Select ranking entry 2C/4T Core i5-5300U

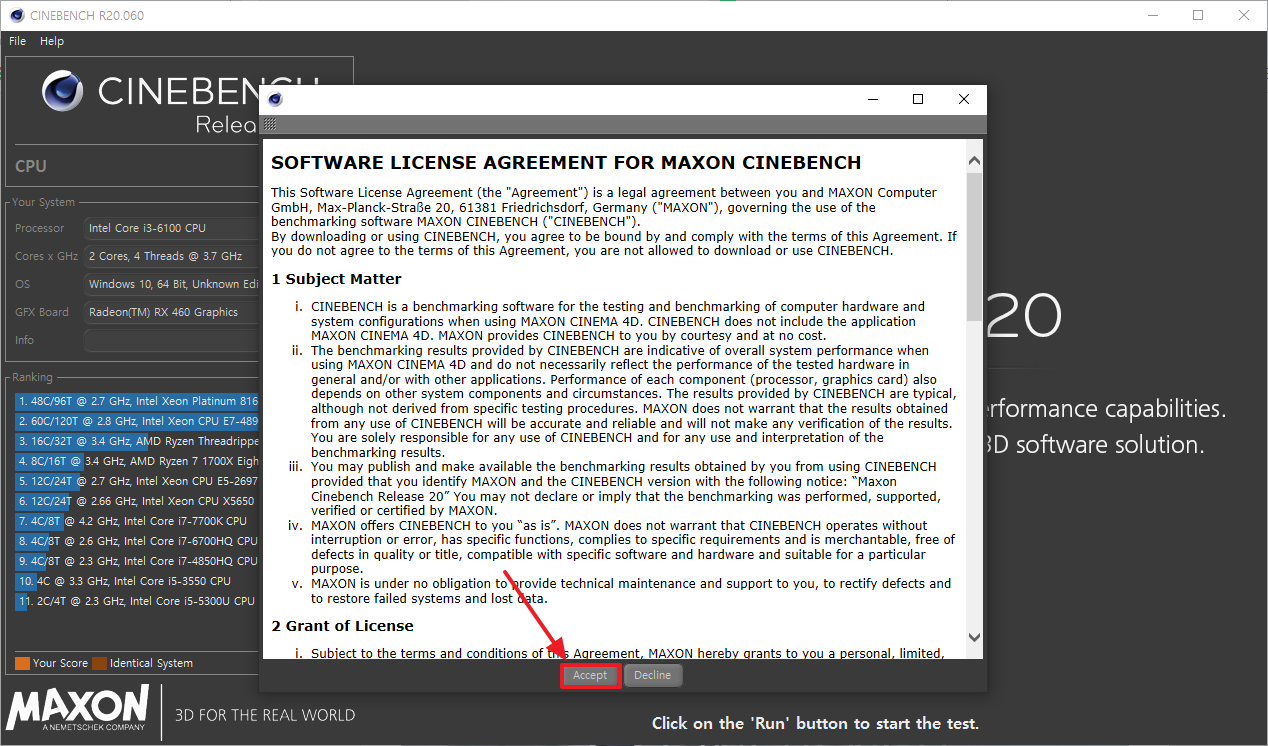click(137, 601)
